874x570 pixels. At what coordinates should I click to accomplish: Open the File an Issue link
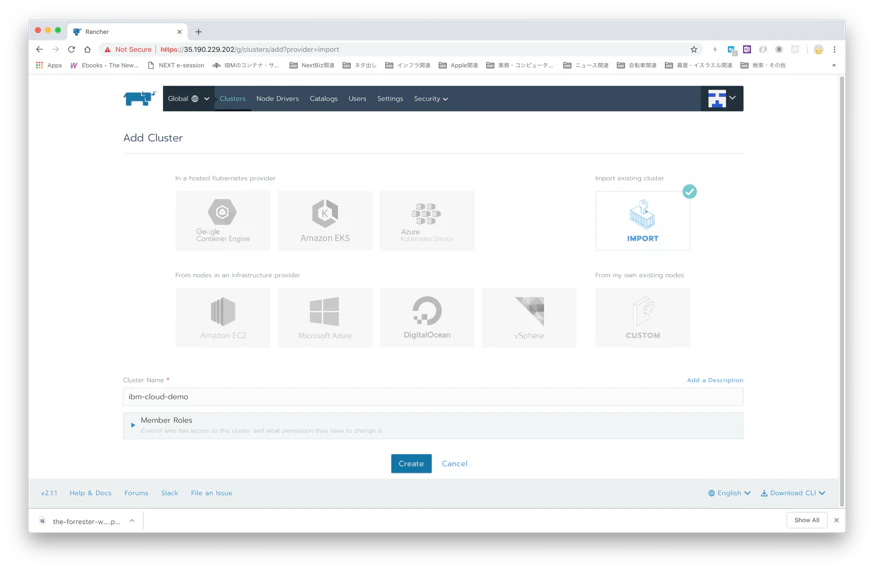[x=211, y=493]
